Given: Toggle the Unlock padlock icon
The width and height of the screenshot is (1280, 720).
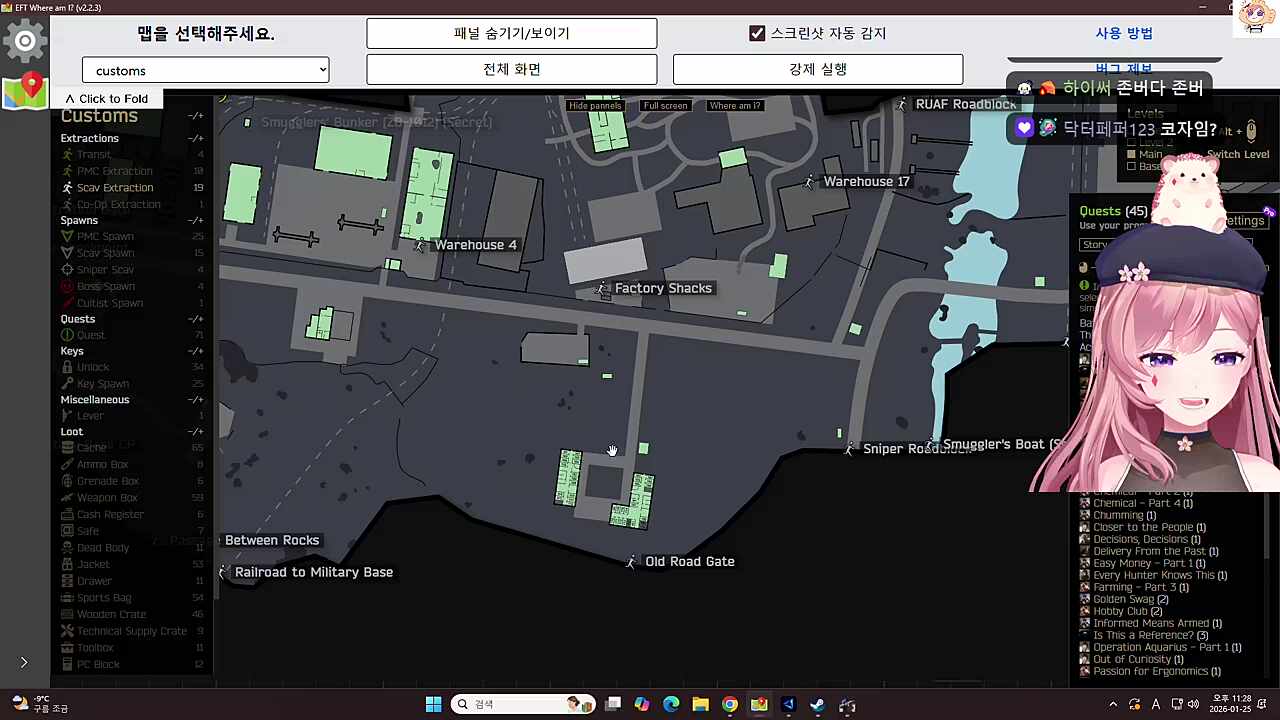Looking at the screenshot, I should point(67,367).
